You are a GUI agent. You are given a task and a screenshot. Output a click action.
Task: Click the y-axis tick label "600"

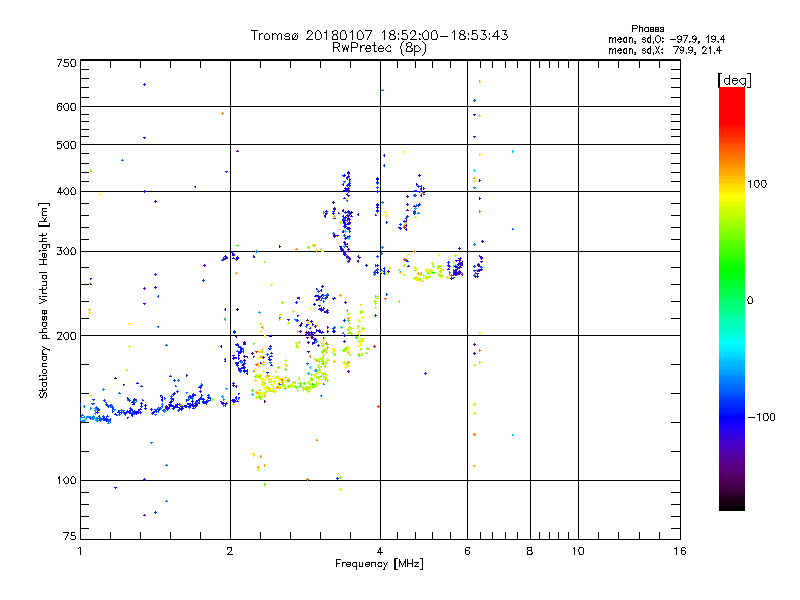click(x=66, y=107)
